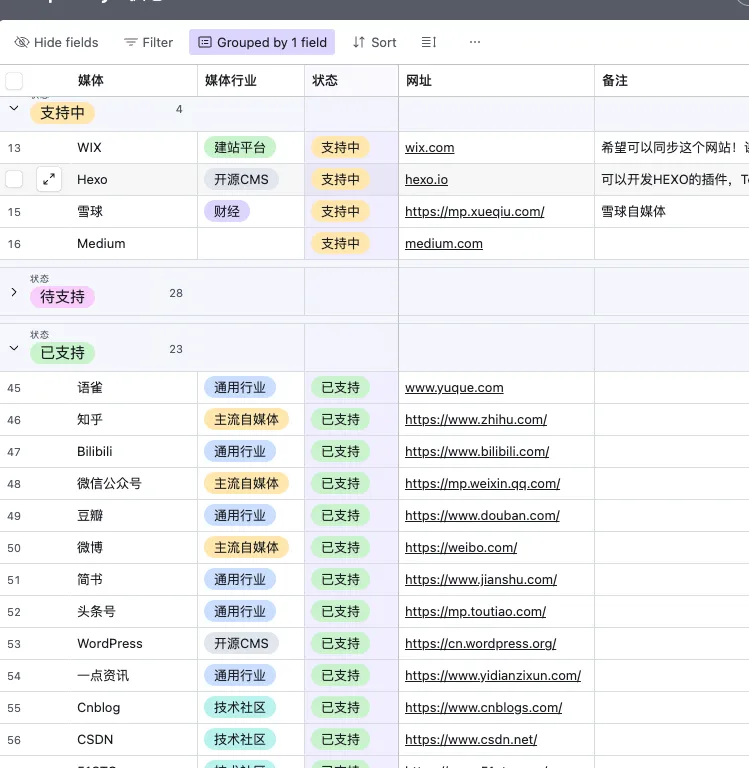Click the empty industry cell for Medium
This screenshot has height=768, width=749.
click(x=251, y=243)
